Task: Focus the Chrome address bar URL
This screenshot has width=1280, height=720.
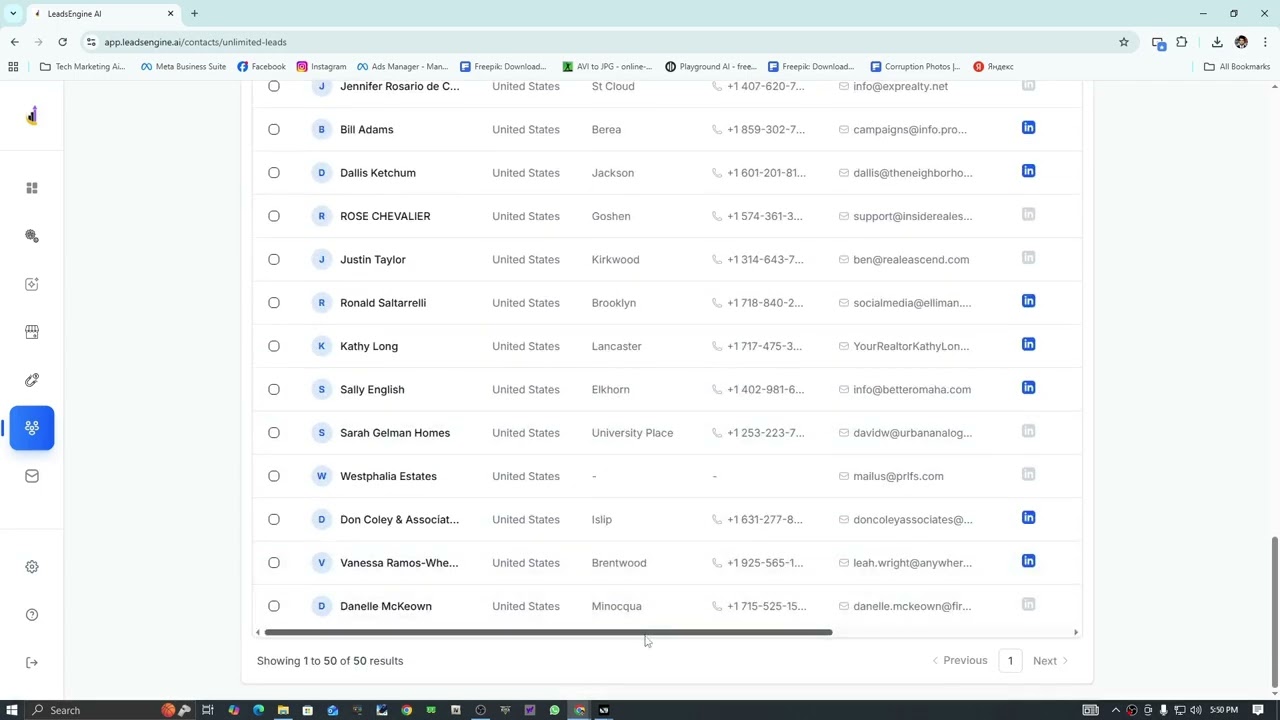Action: (195, 42)
